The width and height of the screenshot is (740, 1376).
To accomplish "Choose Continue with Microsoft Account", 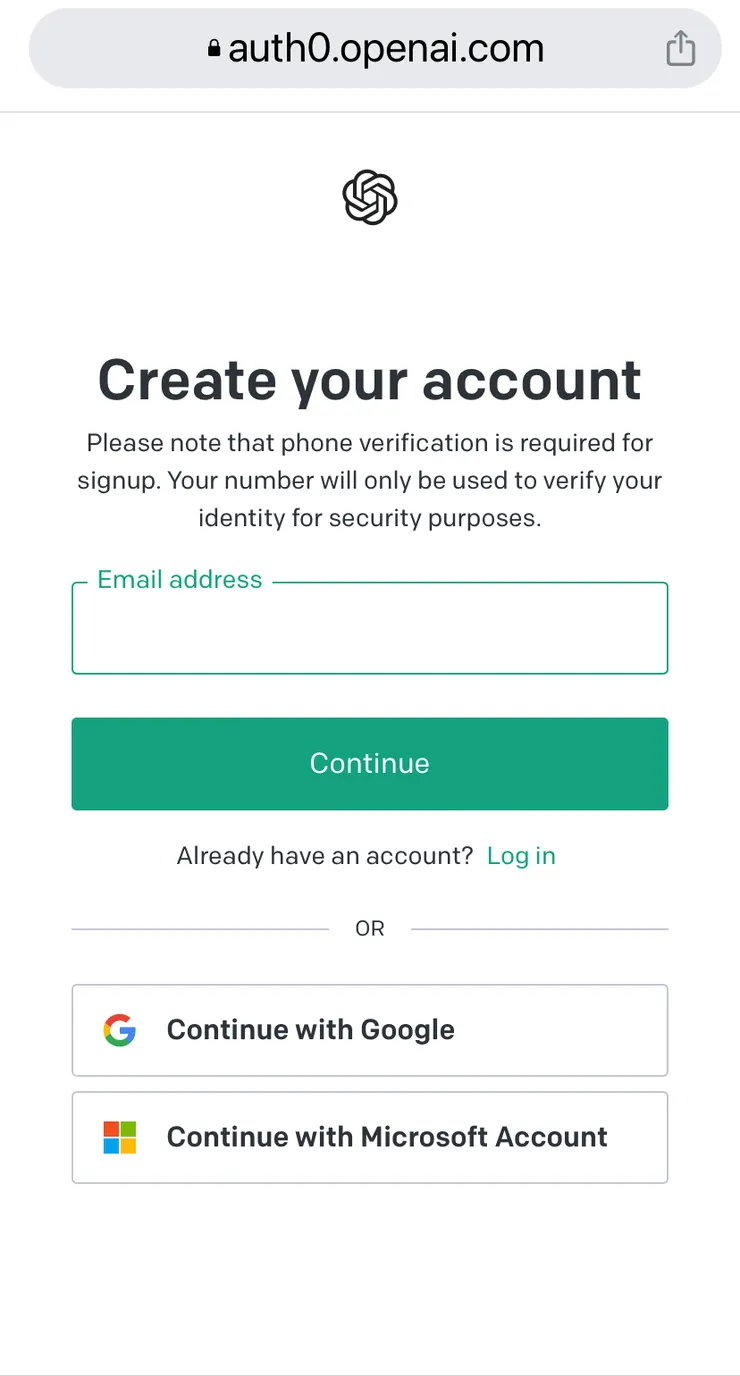I will 370,1137.
